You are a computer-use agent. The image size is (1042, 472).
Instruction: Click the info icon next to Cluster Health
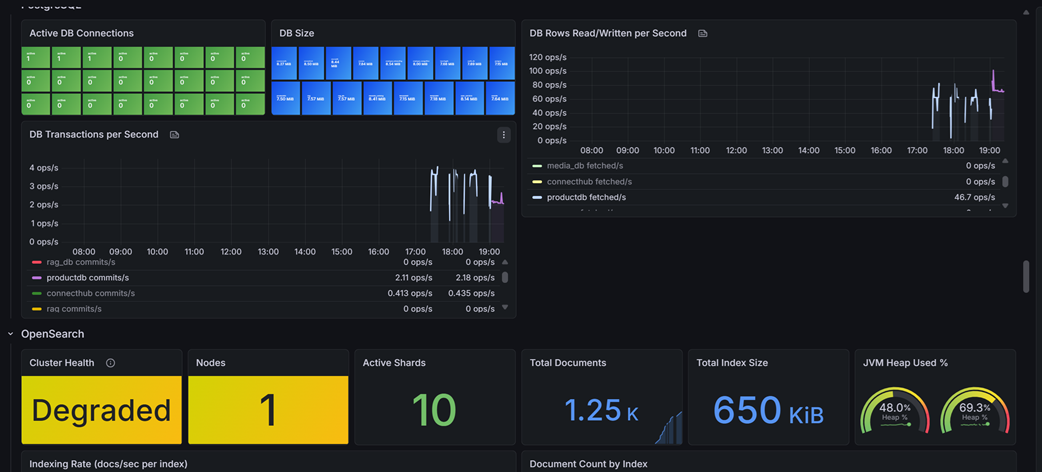click(x=110, y=363)
